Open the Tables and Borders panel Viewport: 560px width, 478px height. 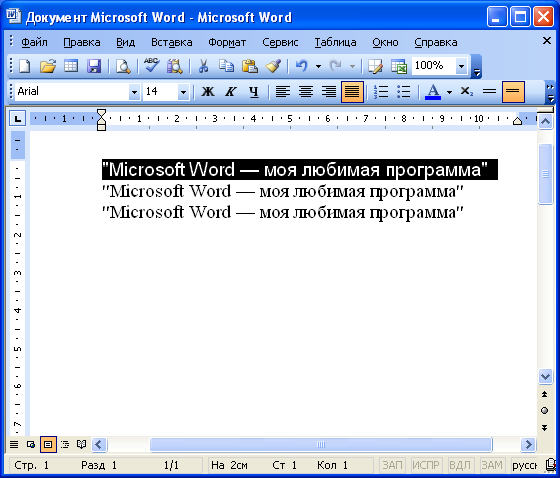point(375,66)
